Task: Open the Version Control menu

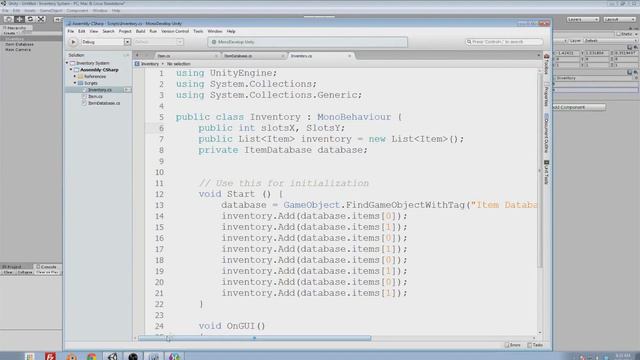Action: 175,31
